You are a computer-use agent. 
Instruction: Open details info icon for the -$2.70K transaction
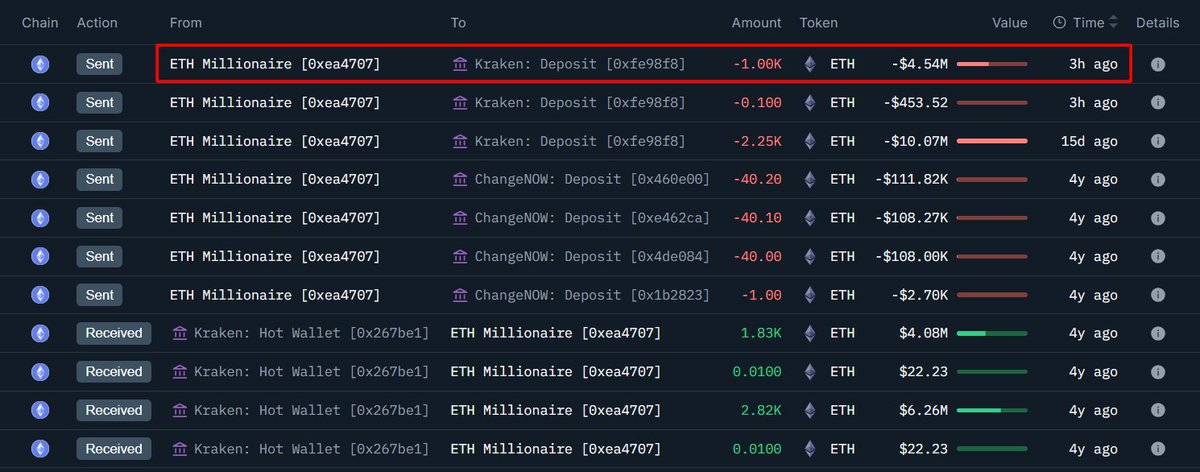pos(1157,295)
